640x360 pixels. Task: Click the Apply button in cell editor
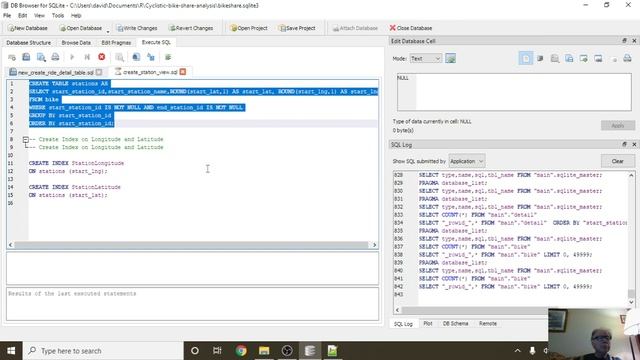(x=618, y=125)
